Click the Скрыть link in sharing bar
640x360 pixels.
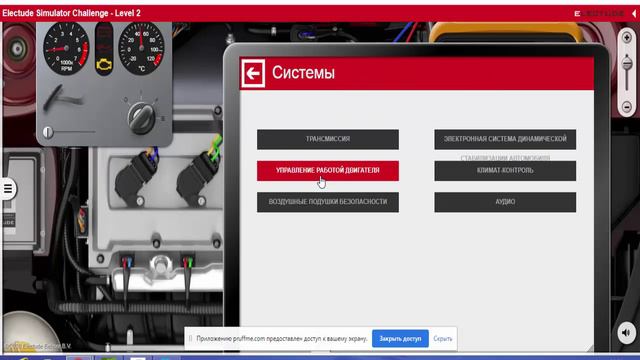coord(442,339)
